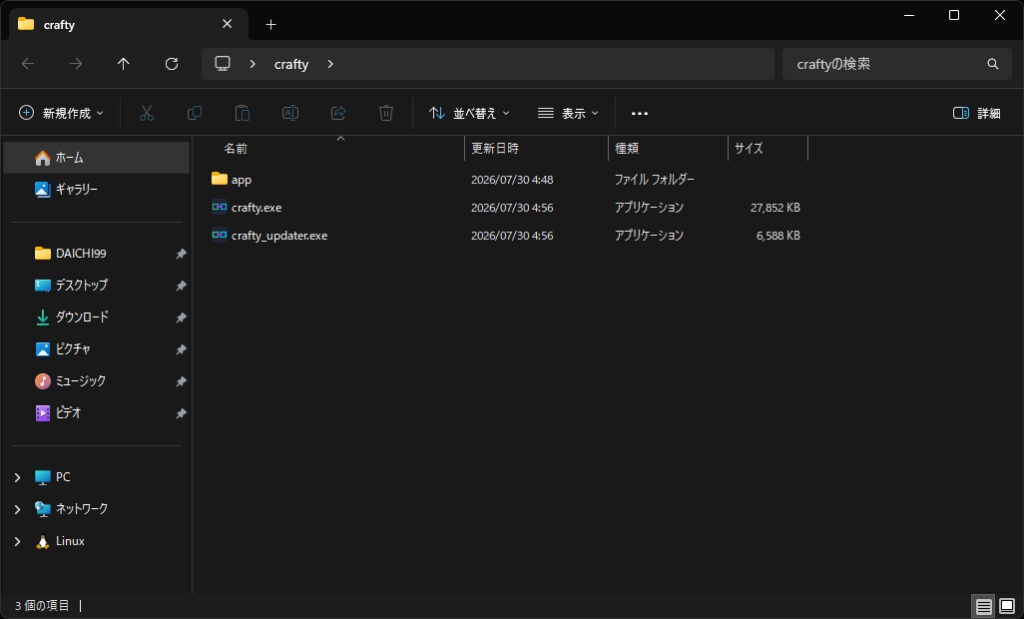Unpin DAICHI99 using its pin icon

pos(181,253)
